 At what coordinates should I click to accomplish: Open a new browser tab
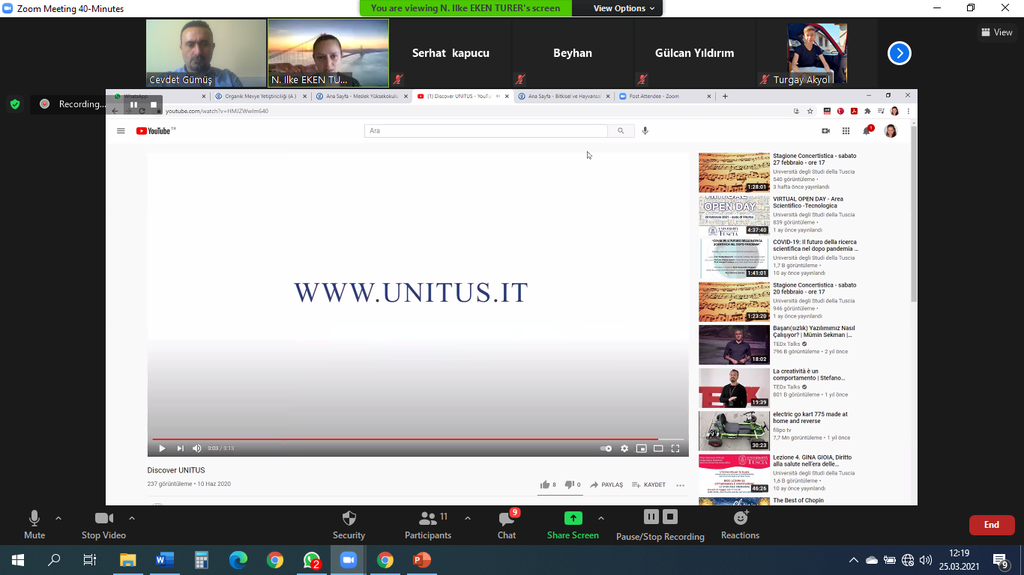tap(725, 96)
